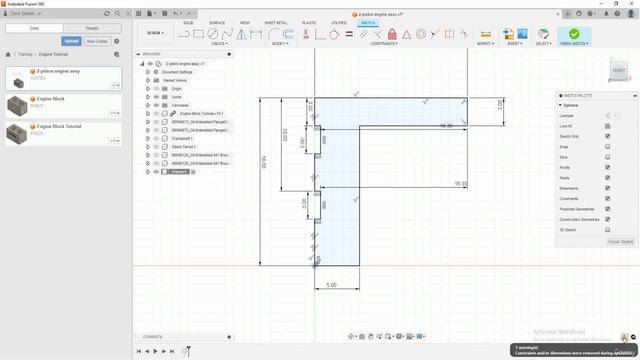Toggle the Snap checkbox

coord(607,147)
